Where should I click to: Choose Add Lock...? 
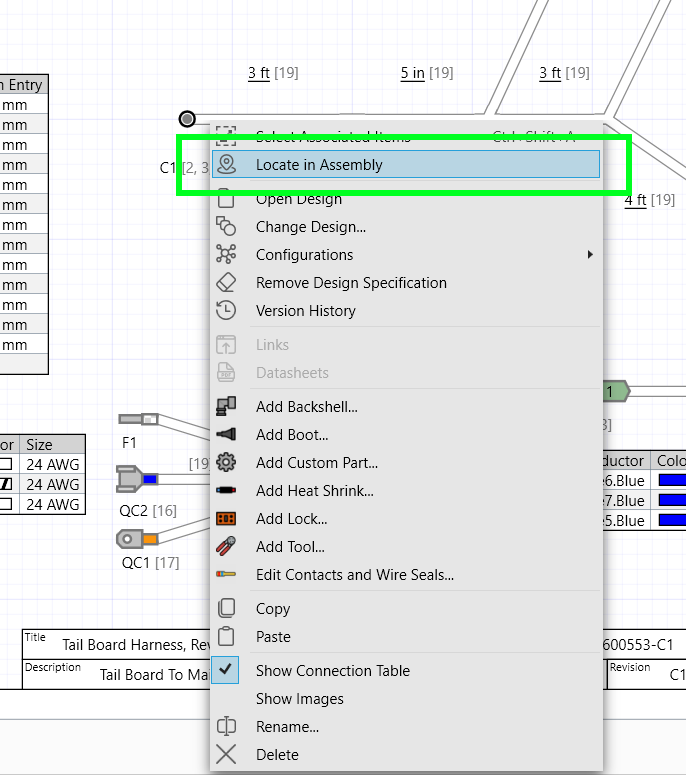[x=406, y=518]
